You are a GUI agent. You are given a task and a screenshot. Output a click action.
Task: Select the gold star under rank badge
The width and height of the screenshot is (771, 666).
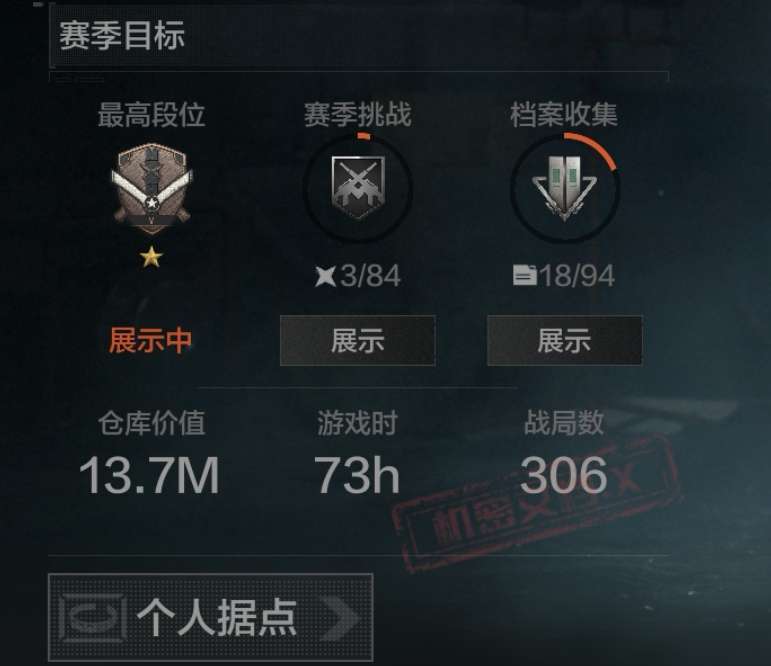tap(151, 257)
